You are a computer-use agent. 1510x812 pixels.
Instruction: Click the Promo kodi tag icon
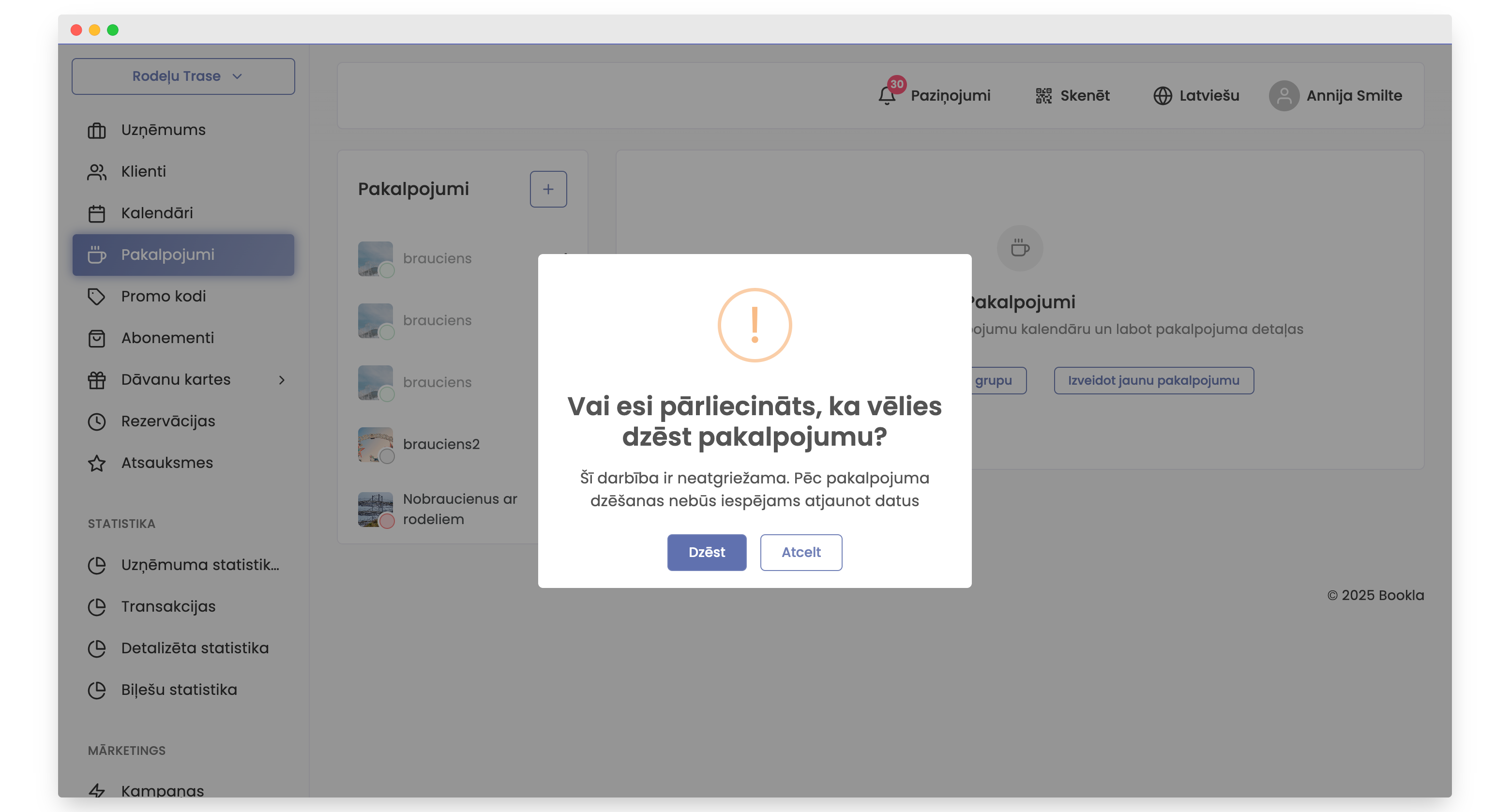coord(97,297)
